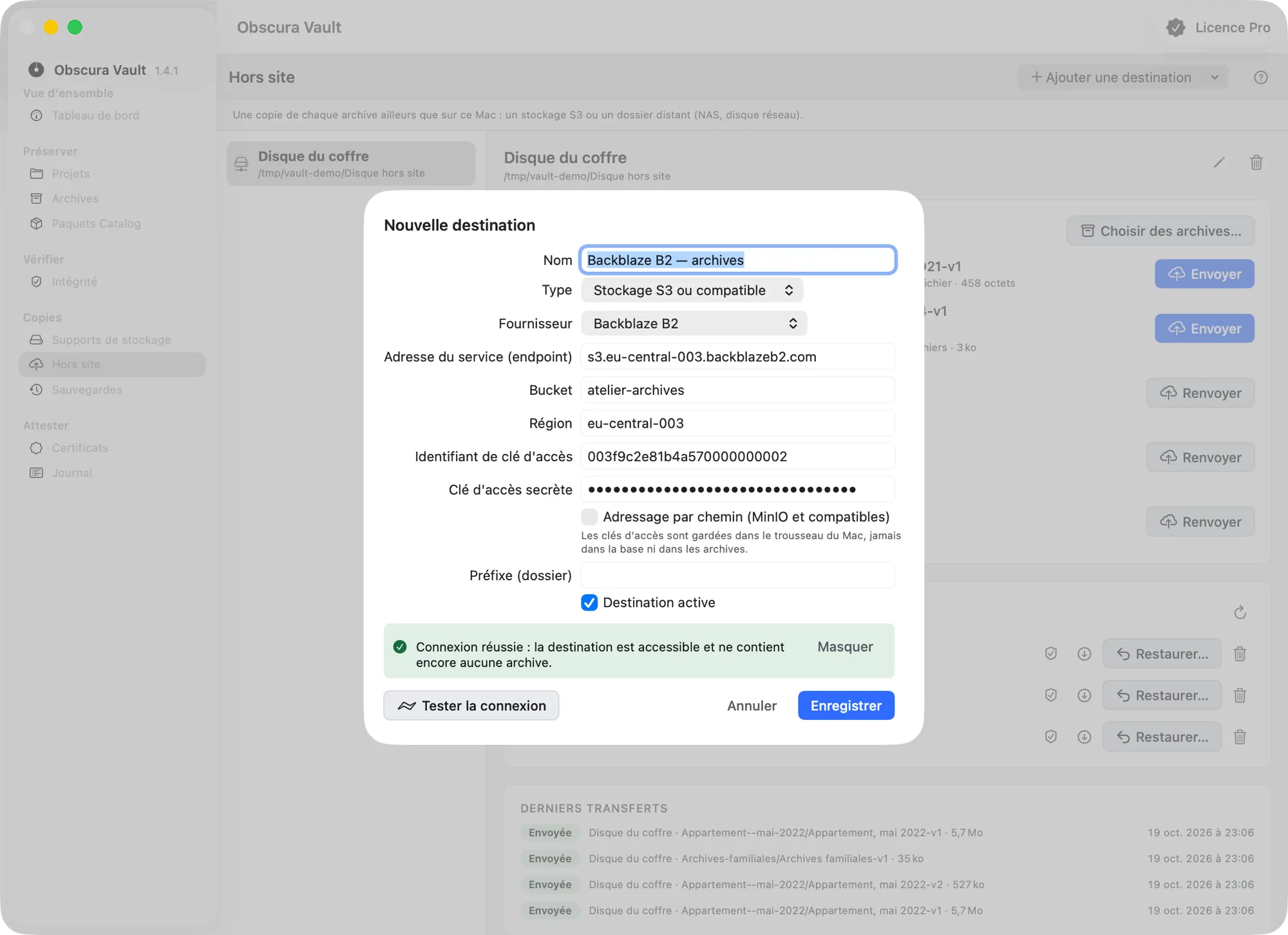Image resolution: width=1288 pixels, height=935 pixels.
Task: Click the refresh arrow icon above Restaurer rows
Action: click(1240, 612)
